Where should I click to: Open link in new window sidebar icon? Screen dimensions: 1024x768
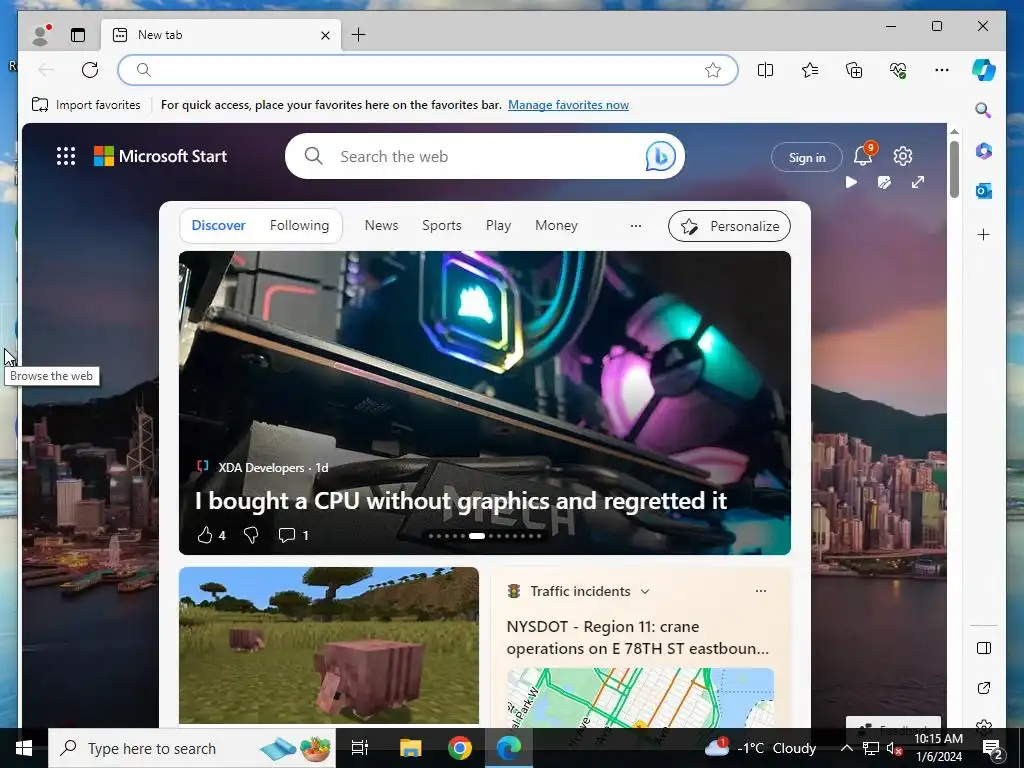pos(984,688)
